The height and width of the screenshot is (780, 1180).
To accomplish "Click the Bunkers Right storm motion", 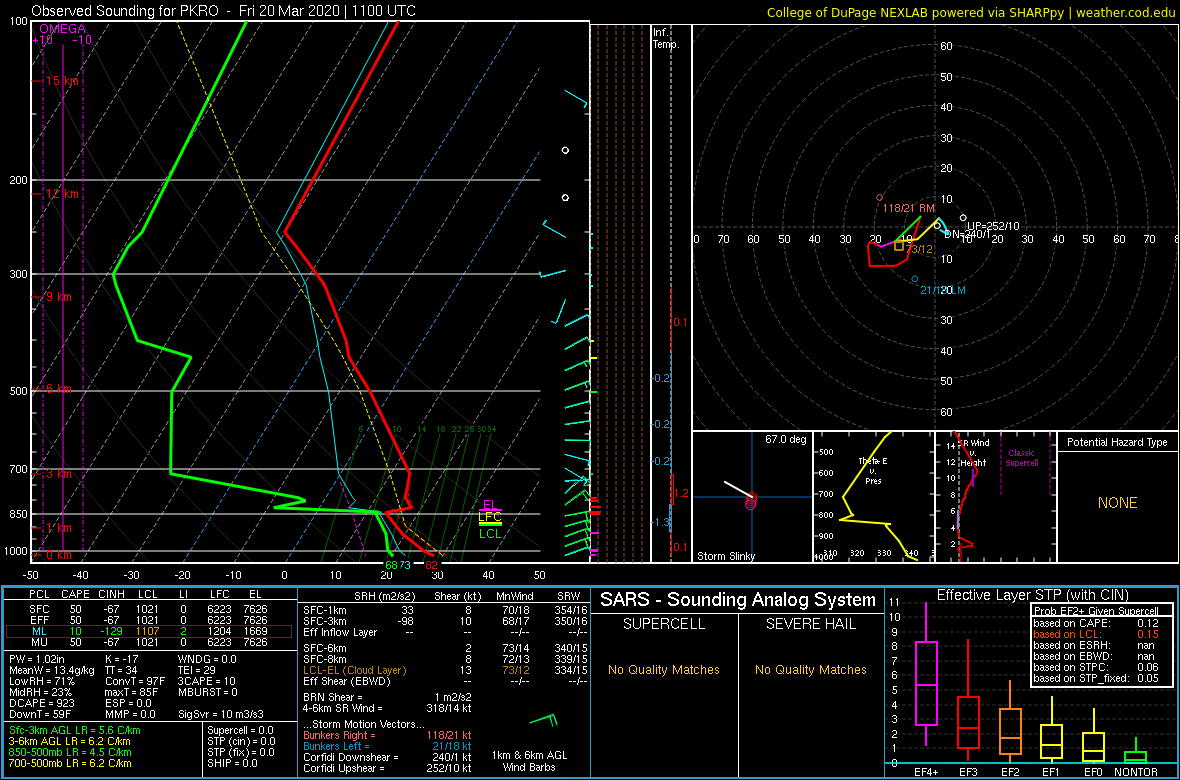I will pyautogui.click(x=388, y=735).
